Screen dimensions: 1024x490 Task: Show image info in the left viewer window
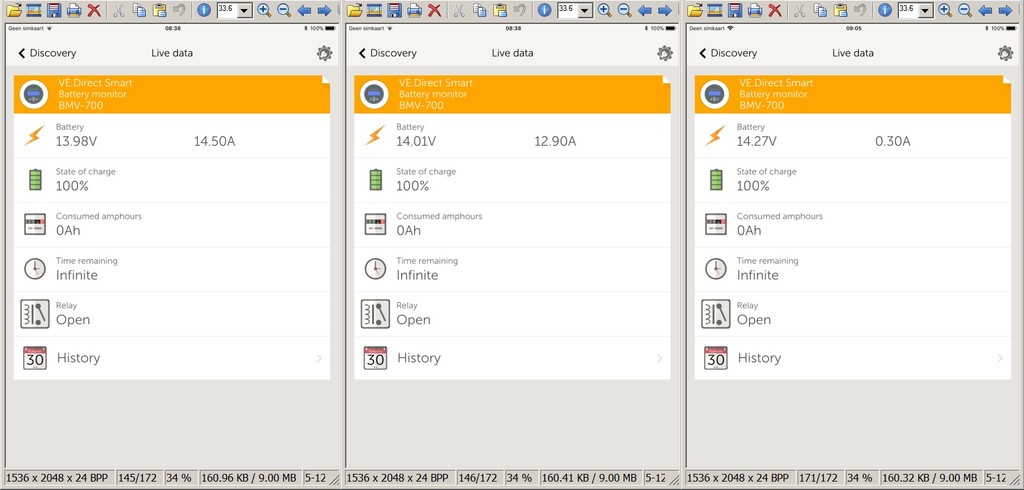[x=204, y=10]
